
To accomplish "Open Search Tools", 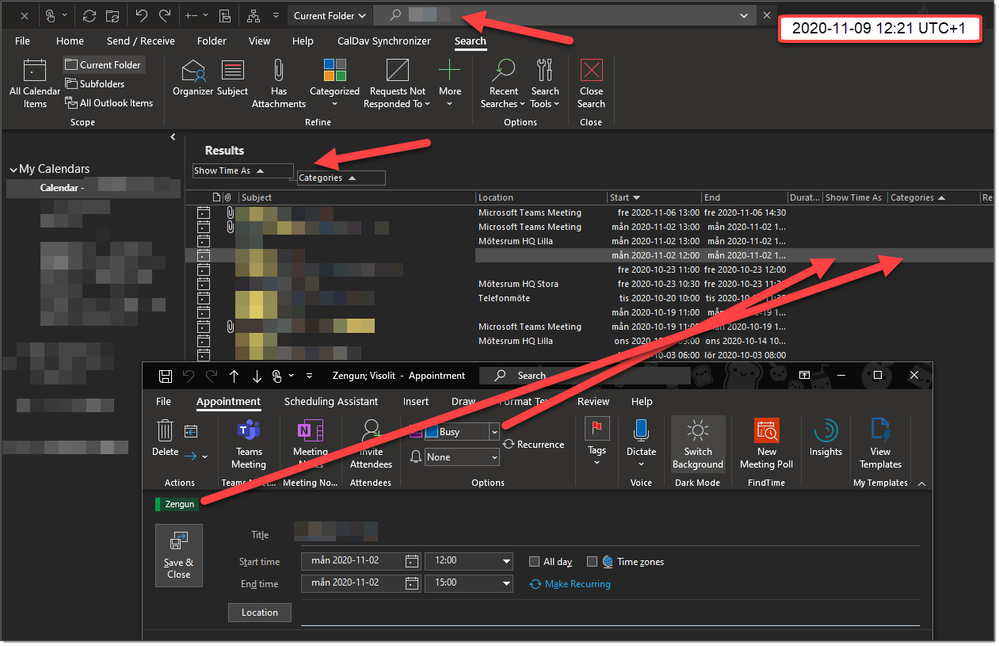I will pos(545,83).
